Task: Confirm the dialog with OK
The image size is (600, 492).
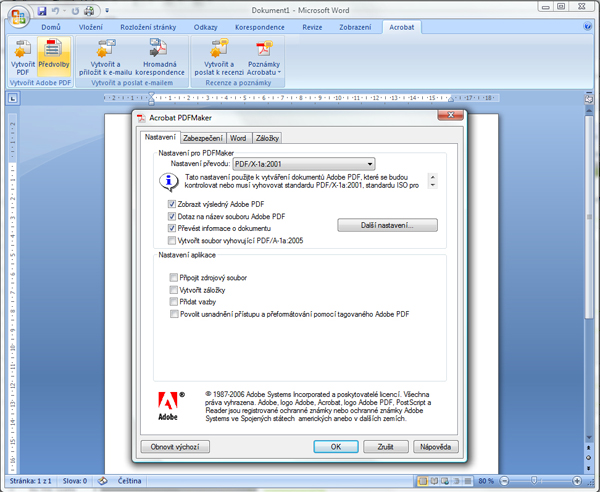Action: (x=336, y=446)
